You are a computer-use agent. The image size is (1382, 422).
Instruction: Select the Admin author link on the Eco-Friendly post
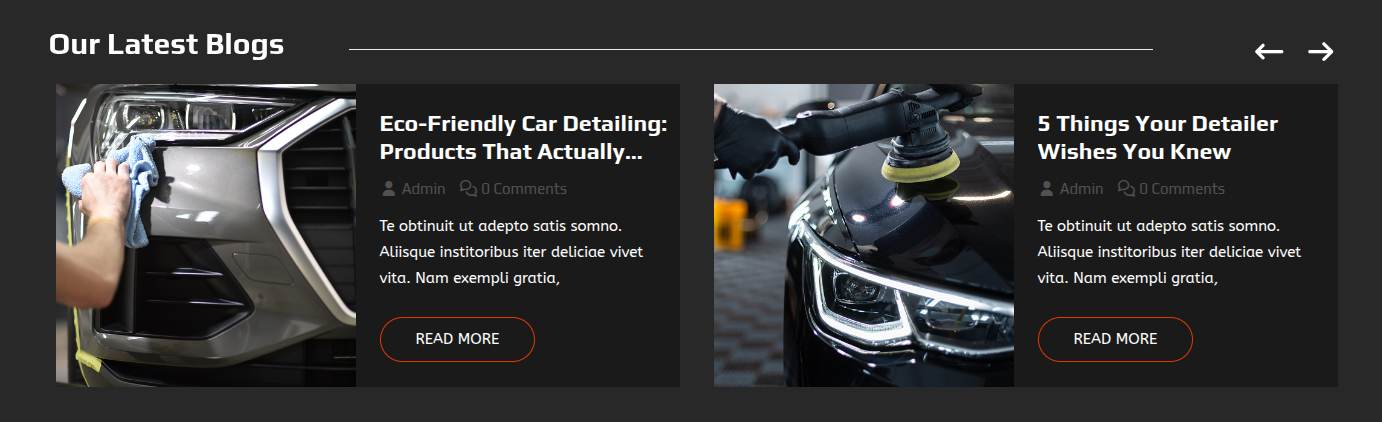click(x=424, y=188)
